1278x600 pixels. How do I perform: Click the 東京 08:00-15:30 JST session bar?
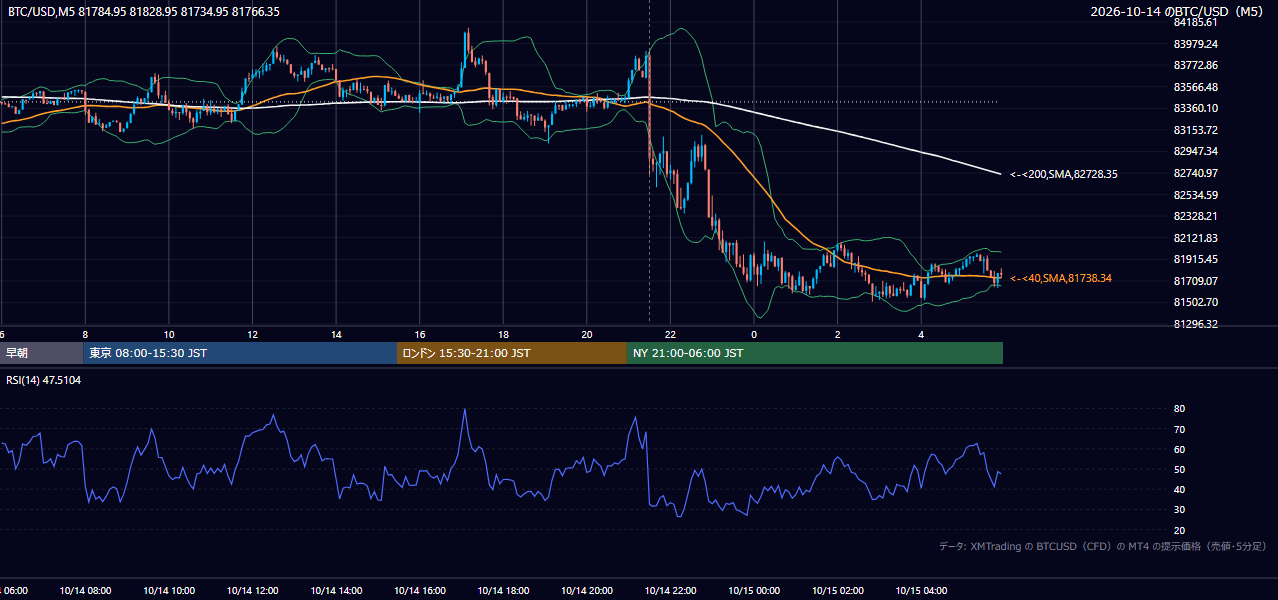pos(240,353)
